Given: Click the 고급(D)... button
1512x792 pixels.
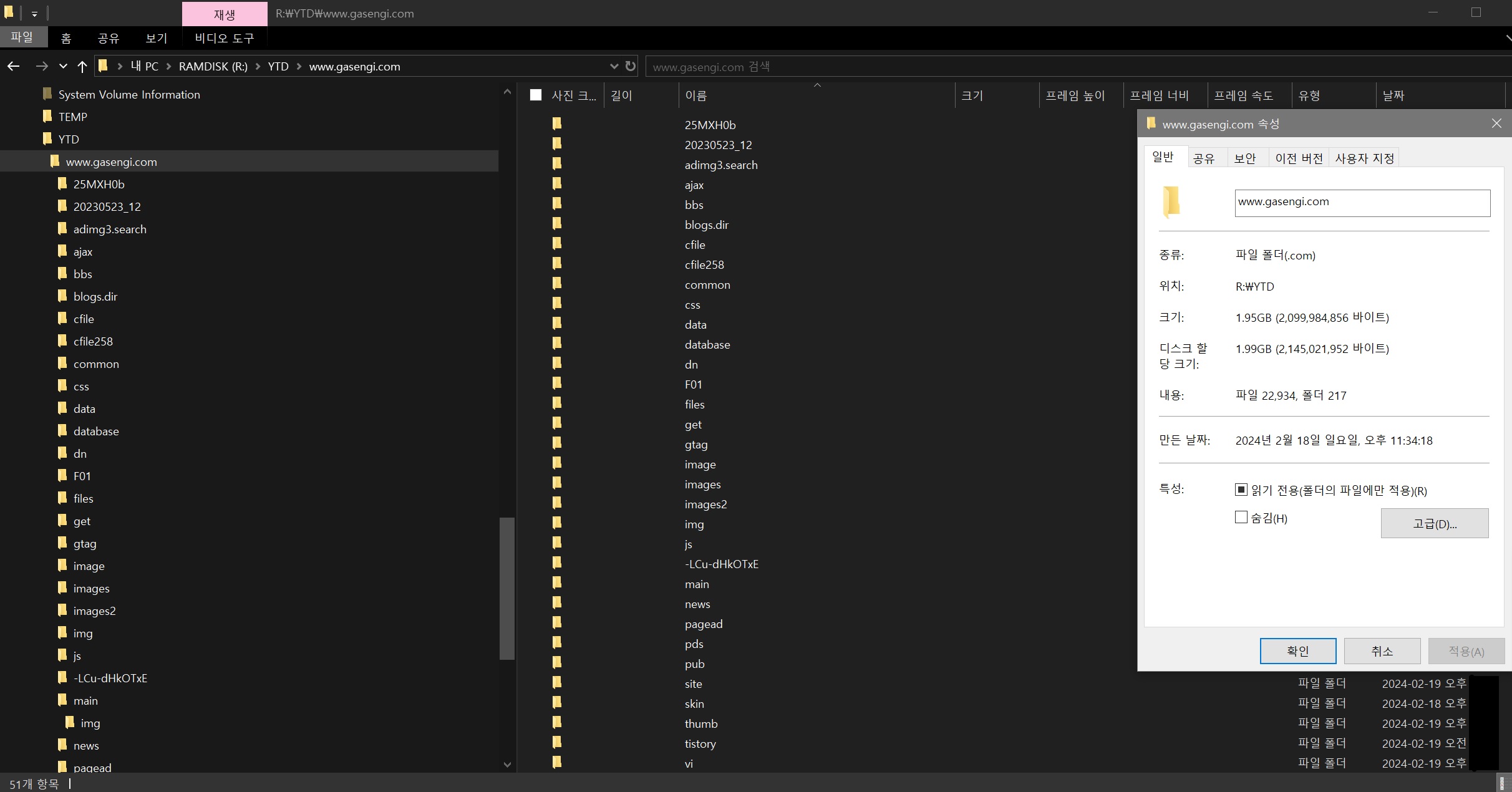Looking at the screenshot, I should click(x=1435, y=523).
